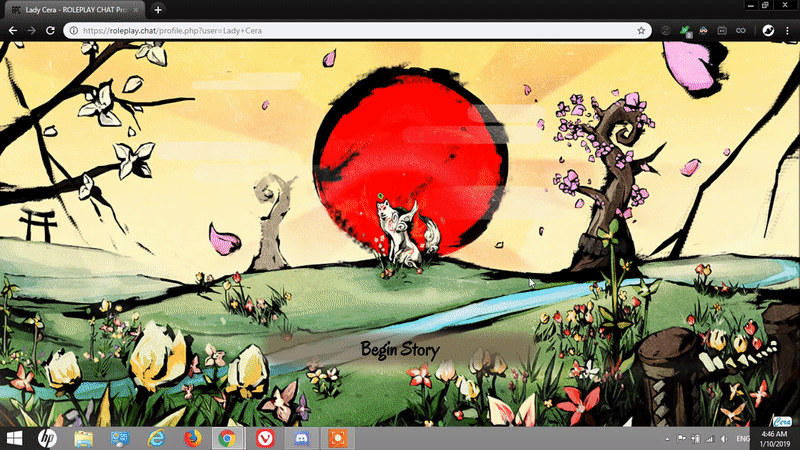Open network signal tray icon
Screen dimensions: 800x450
tap(710, 439)
